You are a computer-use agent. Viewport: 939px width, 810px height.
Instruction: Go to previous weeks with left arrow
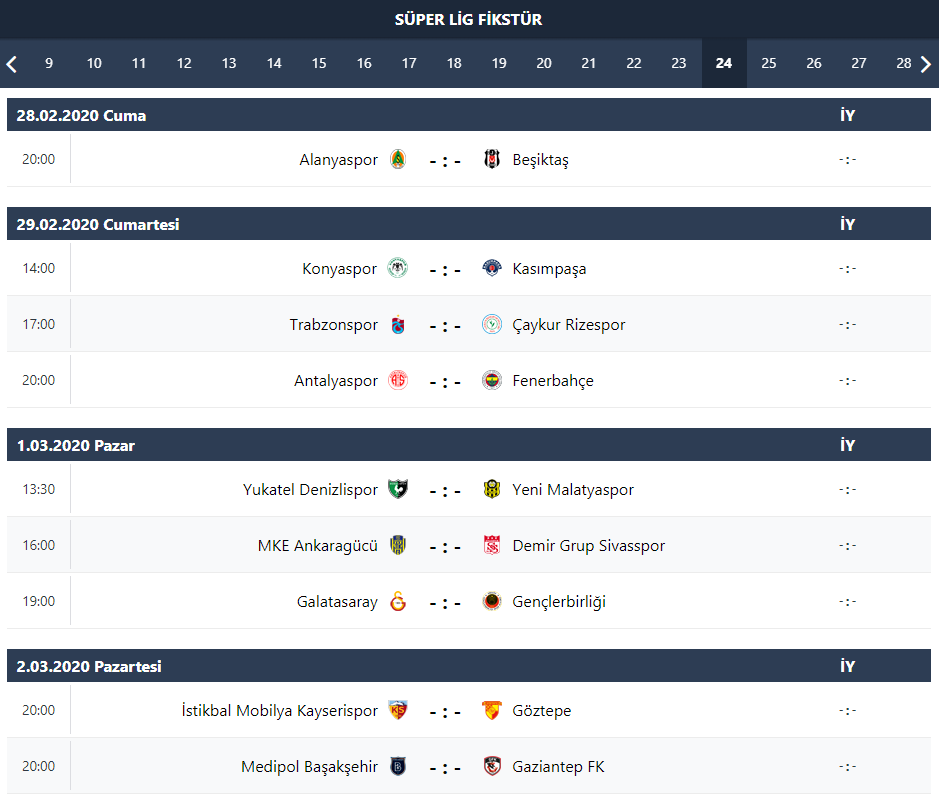click(x=12, y=64)
